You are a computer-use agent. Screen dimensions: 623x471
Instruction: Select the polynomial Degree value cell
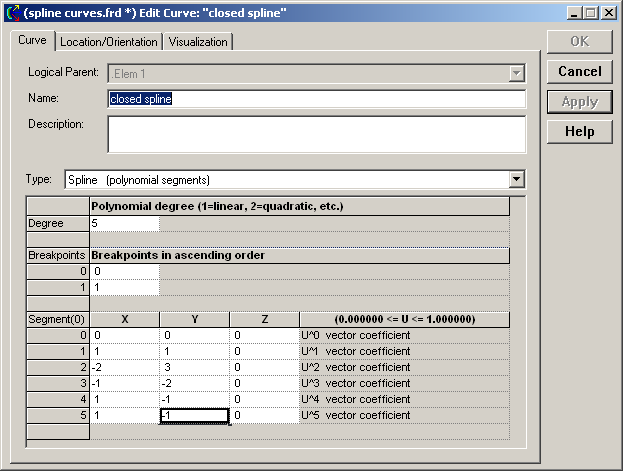(x=125, y=224)
